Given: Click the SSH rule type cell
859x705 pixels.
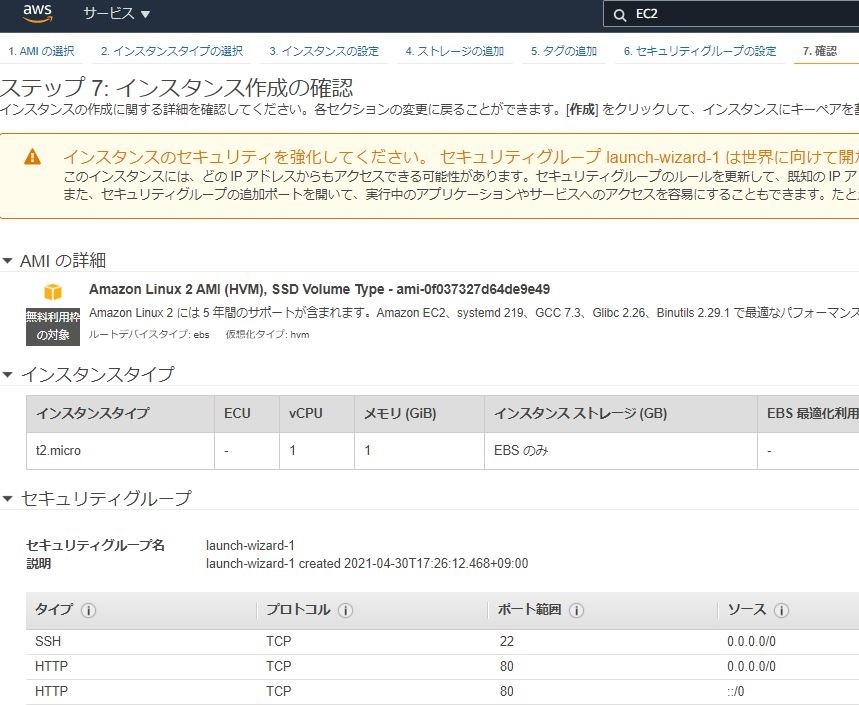Looking at the screenshot, I should tap(48, 641).
